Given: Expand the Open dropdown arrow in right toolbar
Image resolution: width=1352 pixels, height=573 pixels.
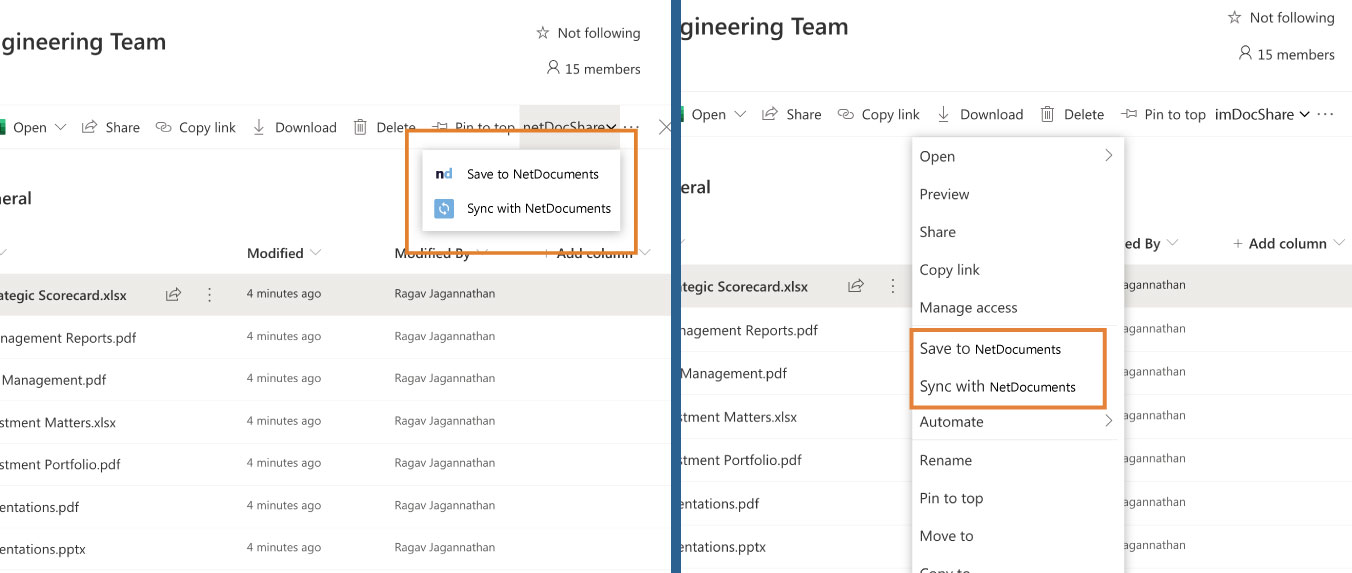Looking at the screenshot, I should click(x=741, y=114).
